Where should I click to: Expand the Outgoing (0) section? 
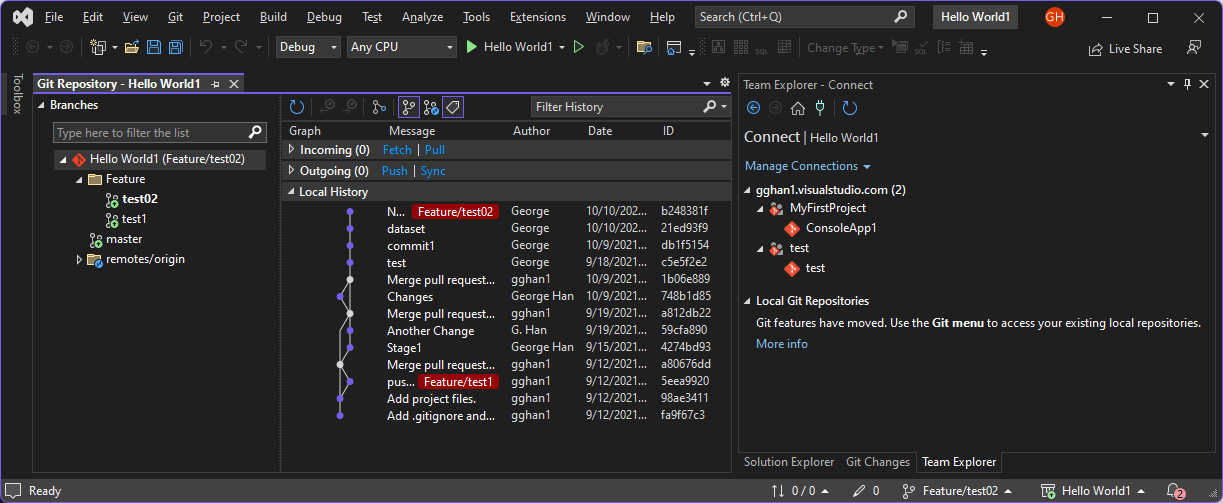point(291,171)
